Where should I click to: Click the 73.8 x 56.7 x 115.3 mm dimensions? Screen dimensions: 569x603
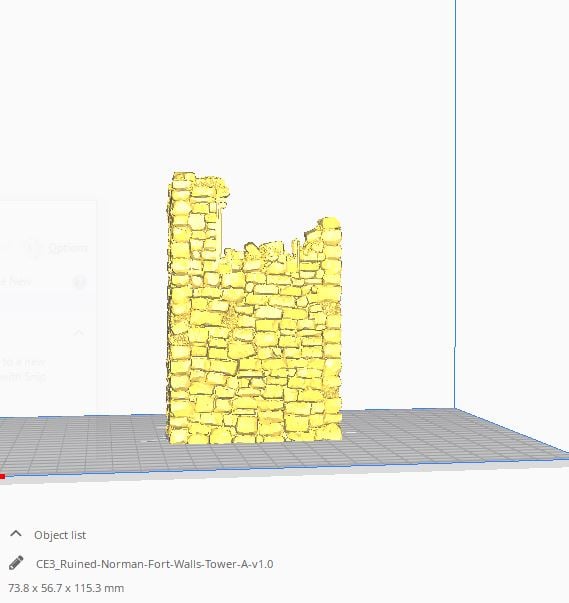pos(66,588)
